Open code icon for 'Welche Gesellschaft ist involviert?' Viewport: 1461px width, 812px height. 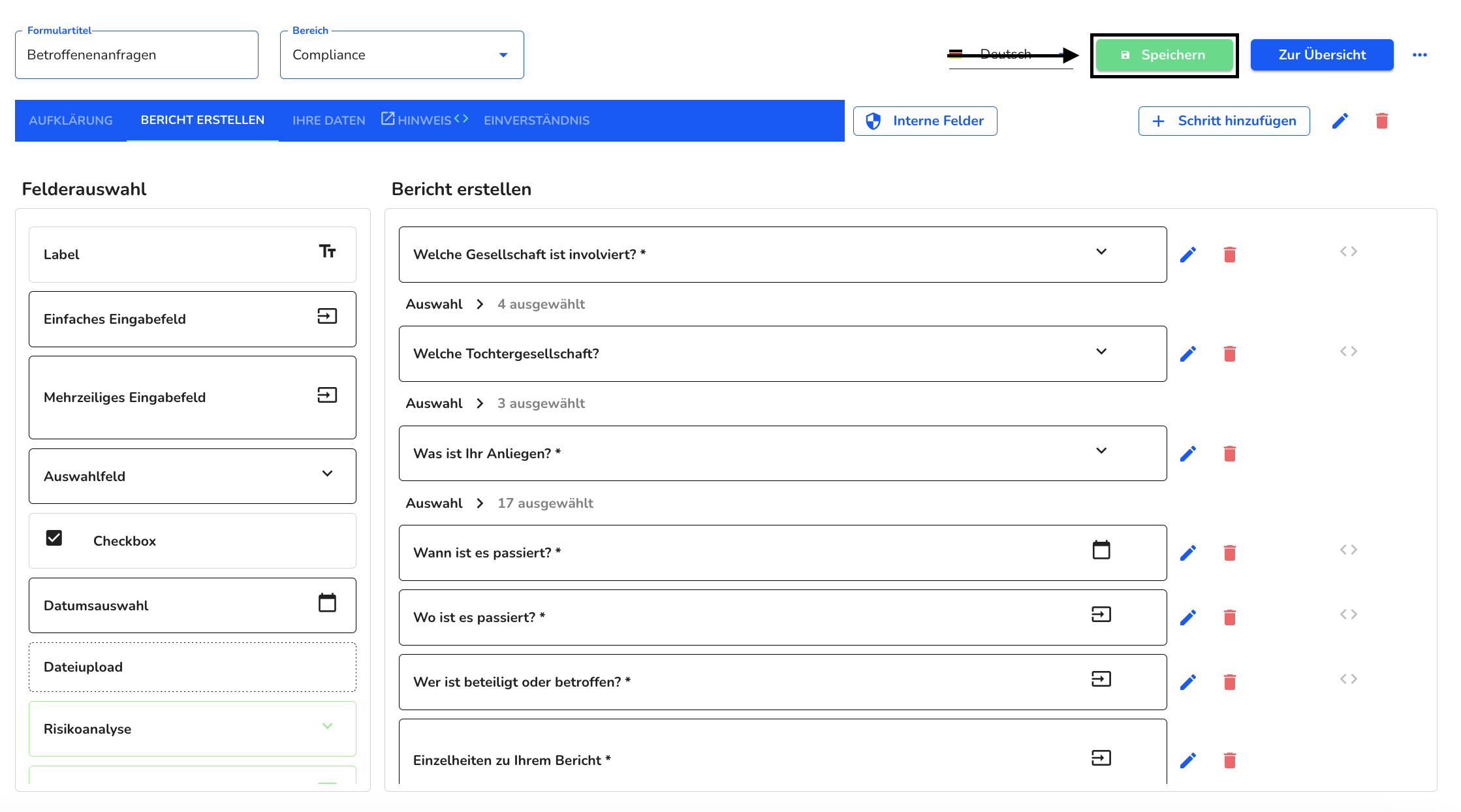[x=1349, y=251]
